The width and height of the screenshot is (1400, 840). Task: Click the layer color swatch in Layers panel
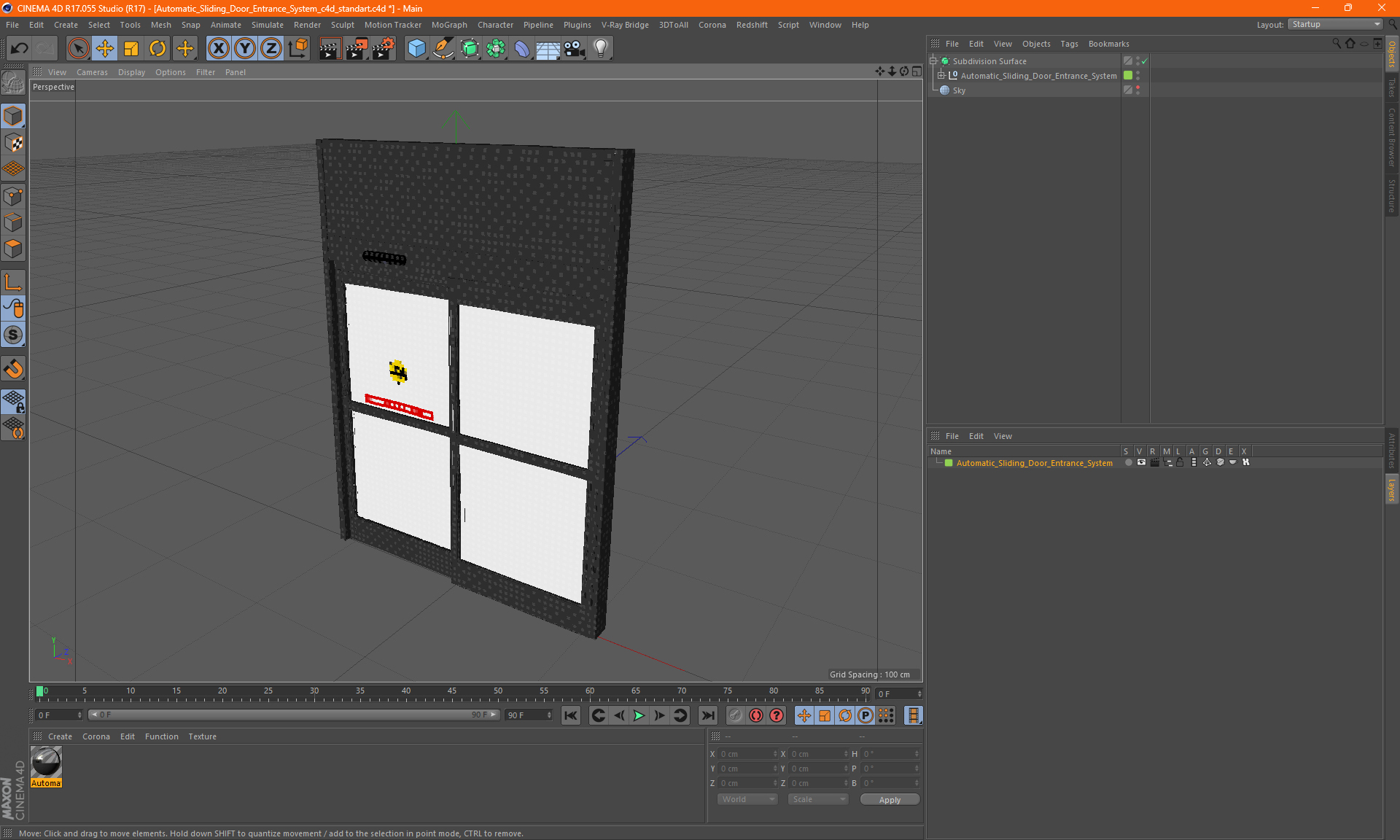949,463
